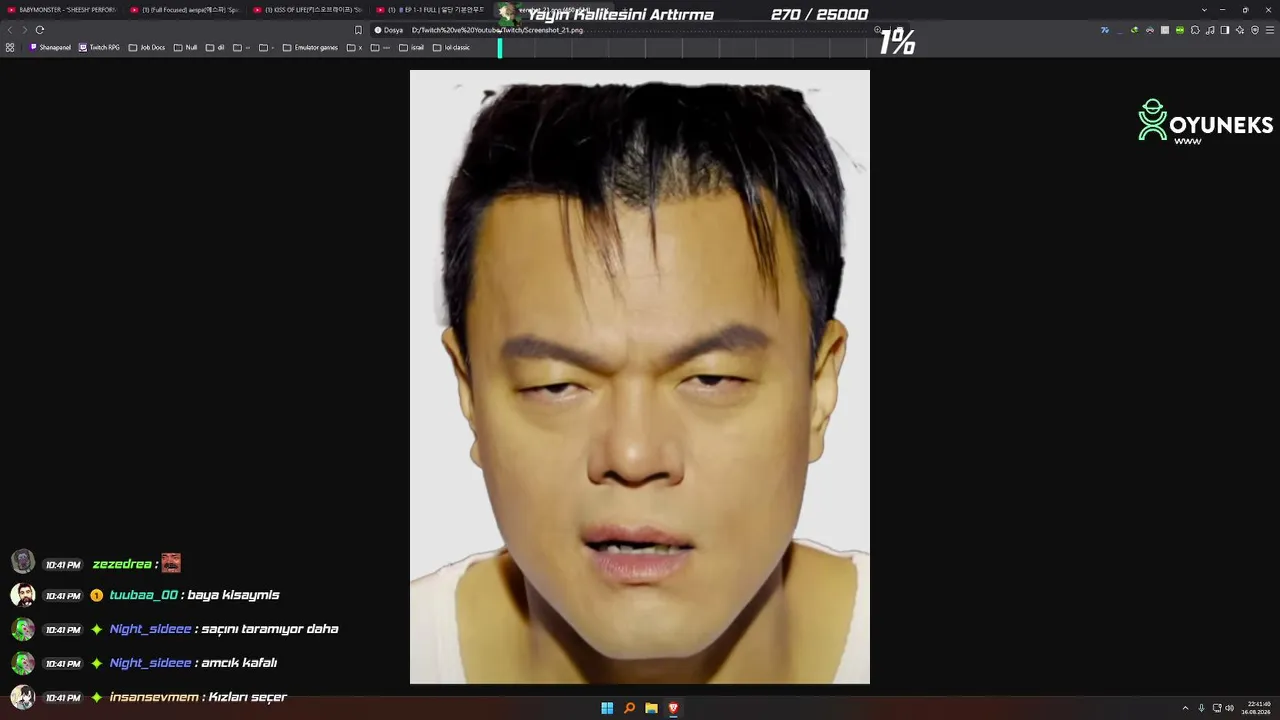Viewport: 1280px width, 720px height.
Task: Expand the lol classic bookmark folder
Action: point(452,47)
